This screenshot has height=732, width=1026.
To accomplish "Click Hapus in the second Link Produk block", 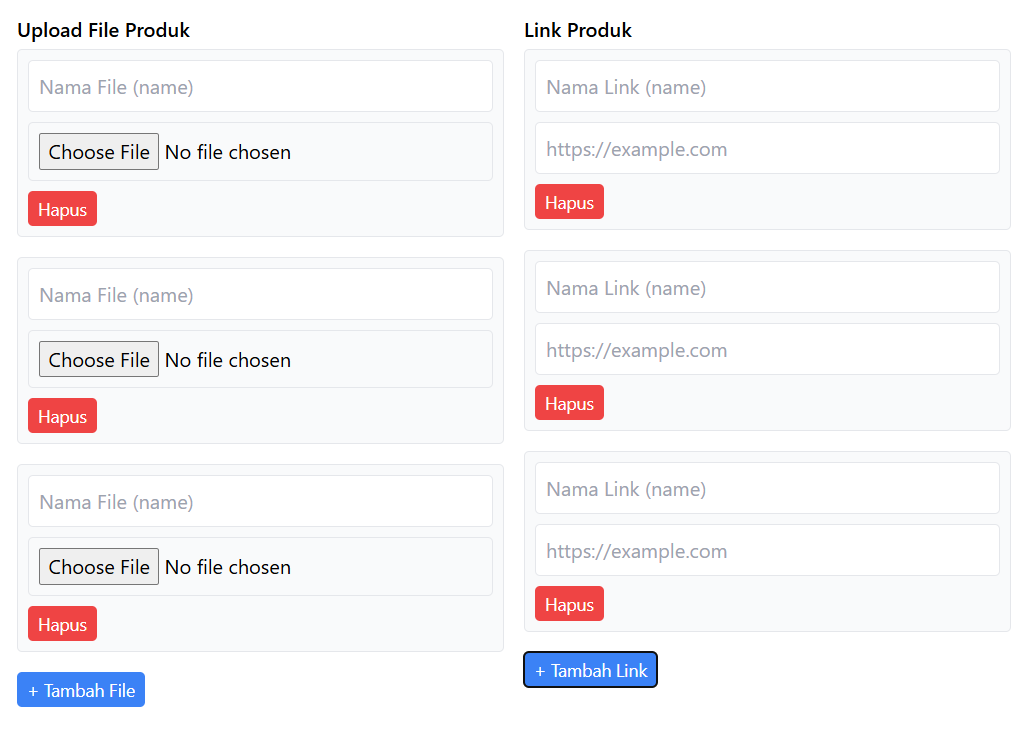I will pyautogui.click(x=569, y=402).
